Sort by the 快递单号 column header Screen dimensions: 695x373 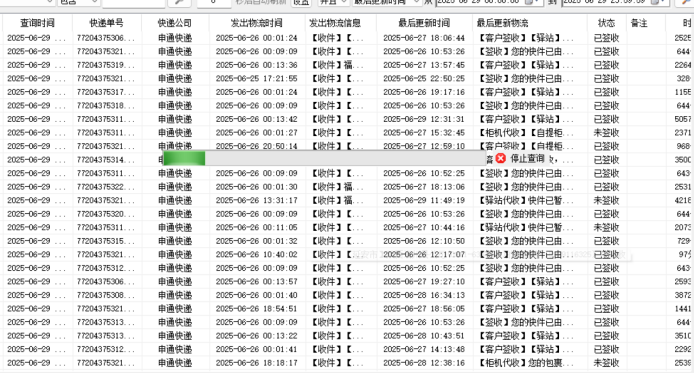click(x=106, y=23)
